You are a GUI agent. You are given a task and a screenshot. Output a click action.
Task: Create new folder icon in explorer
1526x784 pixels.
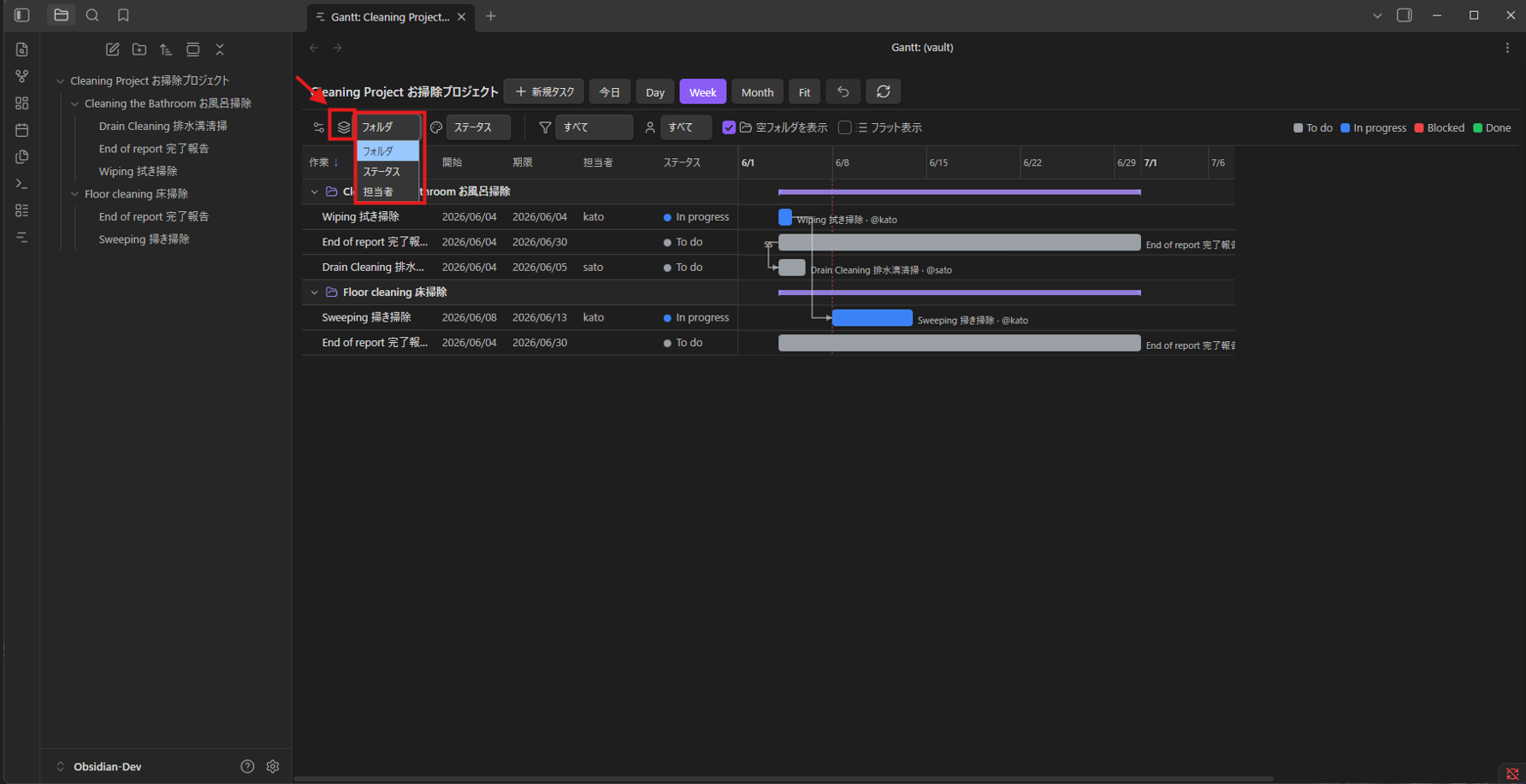(x=139, y=50)
